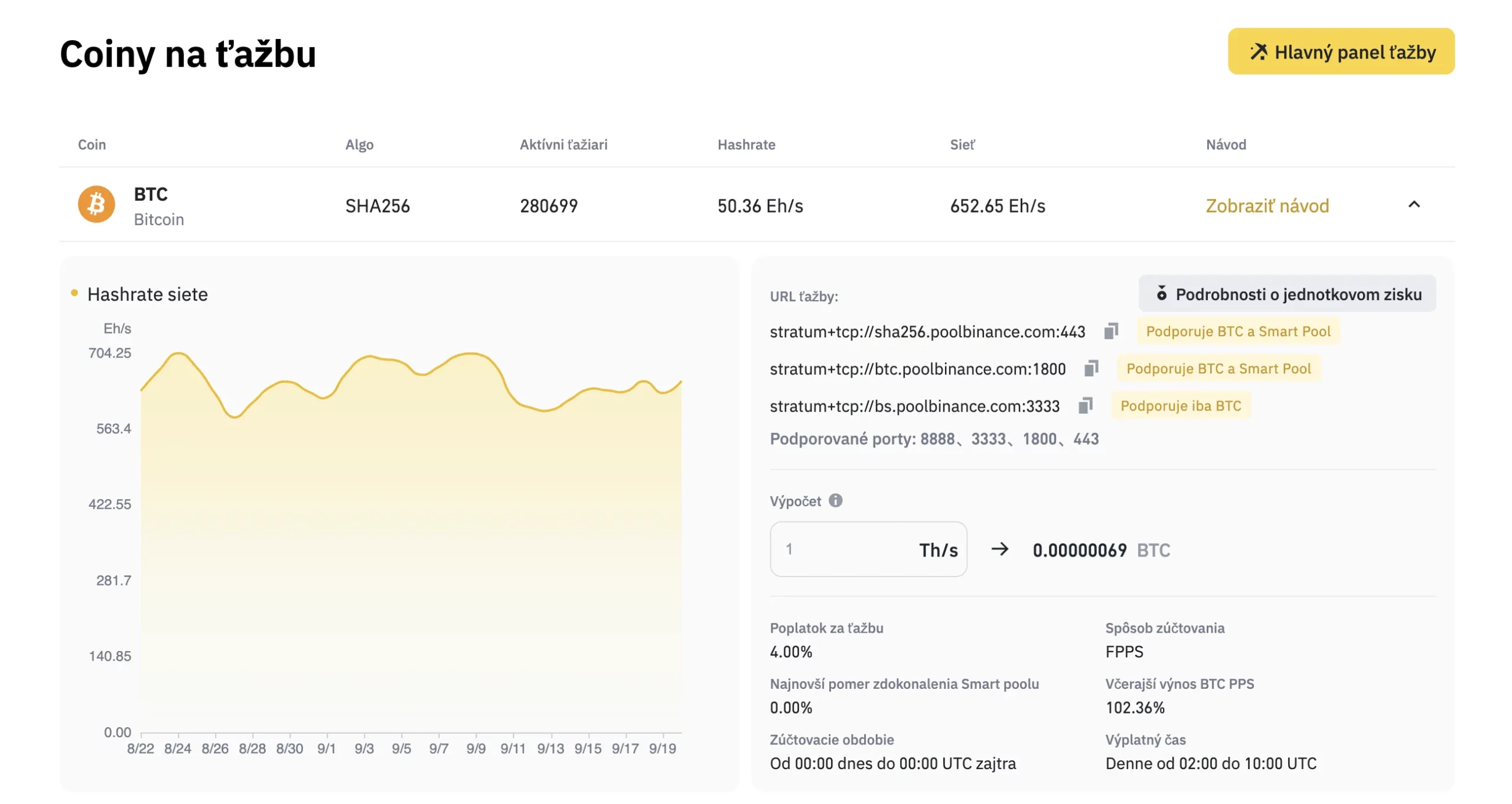This screenshot has width=1512, height=804.
Task: Copy the sha256.poolbinance.com:443 URL icon
Action: pos(1111,331)
